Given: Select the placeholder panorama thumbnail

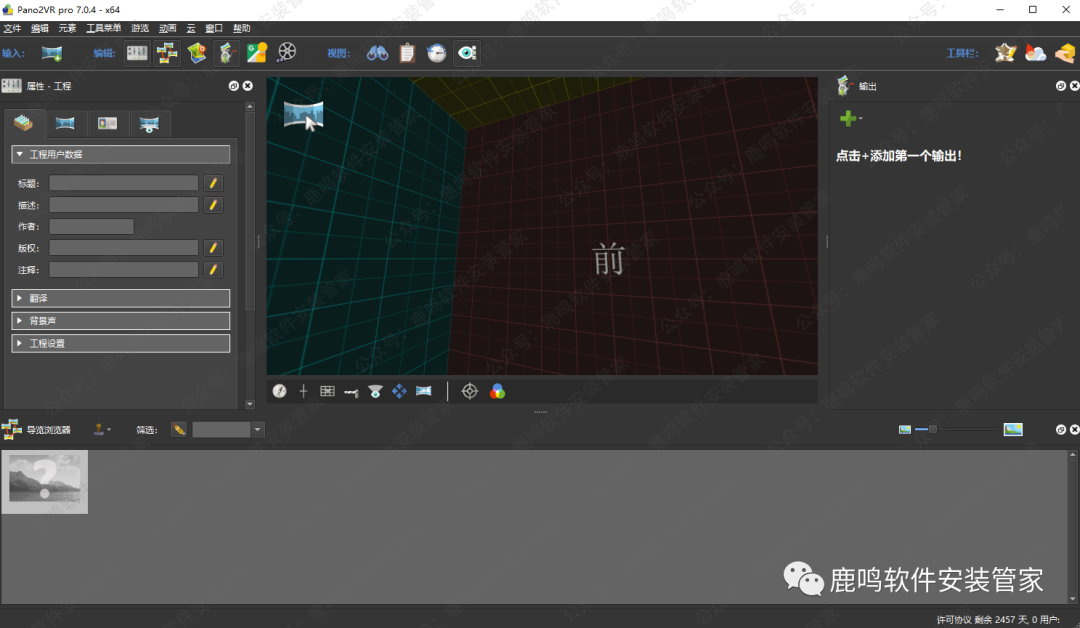Looking at the screenshot, I should (45, 481).
